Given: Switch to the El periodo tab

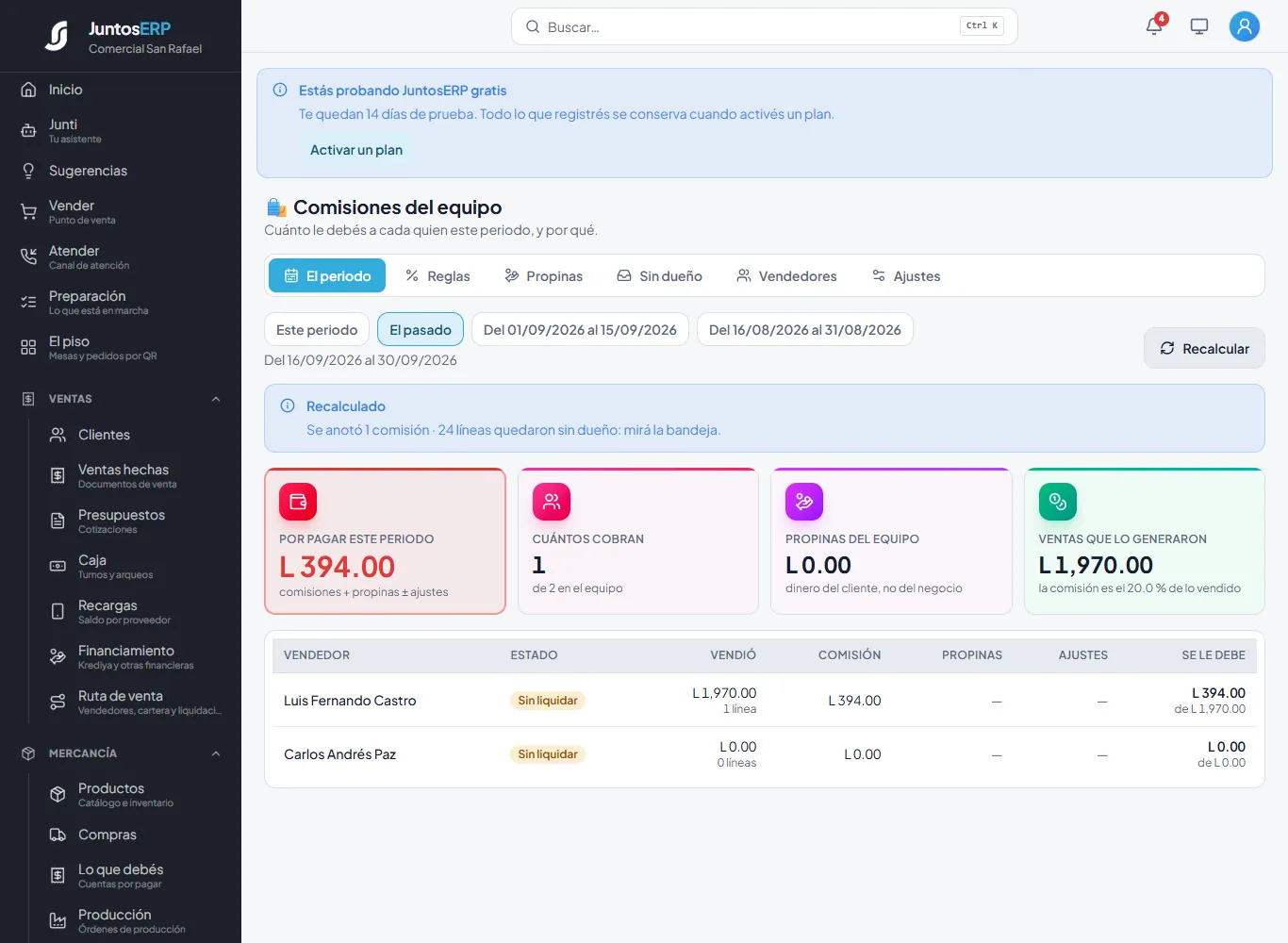Looking at the screenshot, I should coord(327,275).
